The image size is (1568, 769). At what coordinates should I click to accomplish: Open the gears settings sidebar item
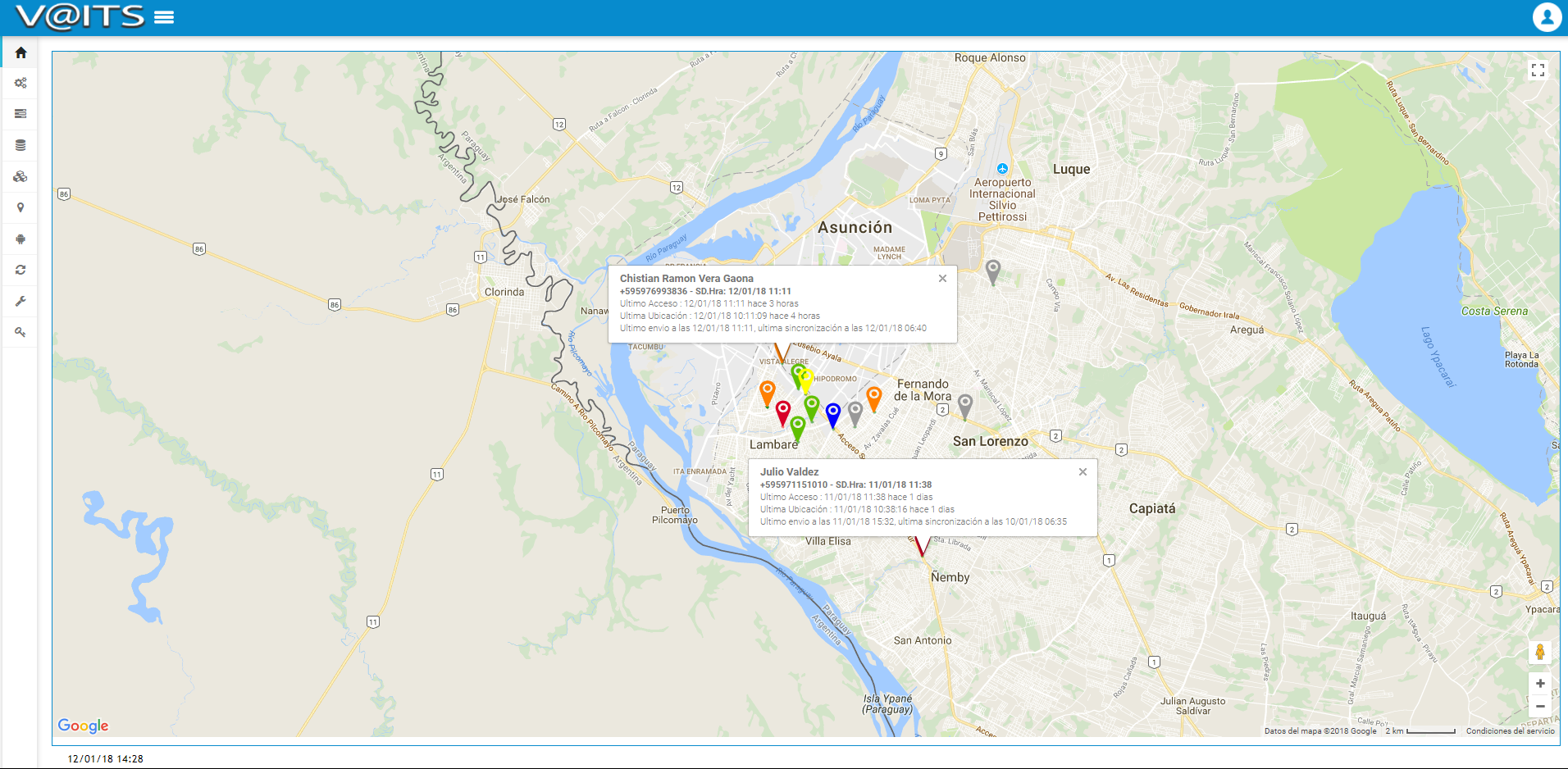pyautogui.click(x=21, y=83)
